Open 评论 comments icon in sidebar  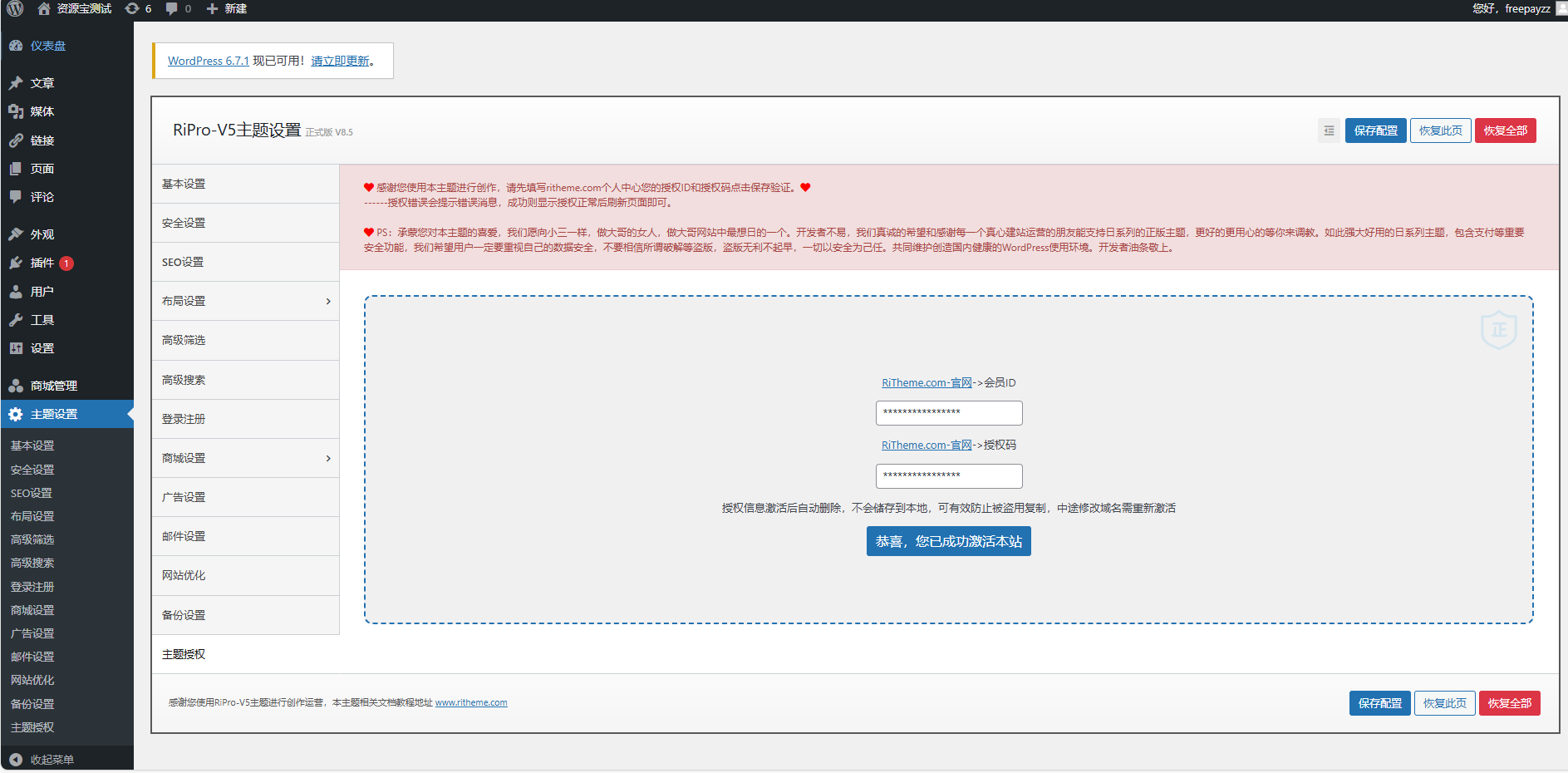click(x=16, y=197)
